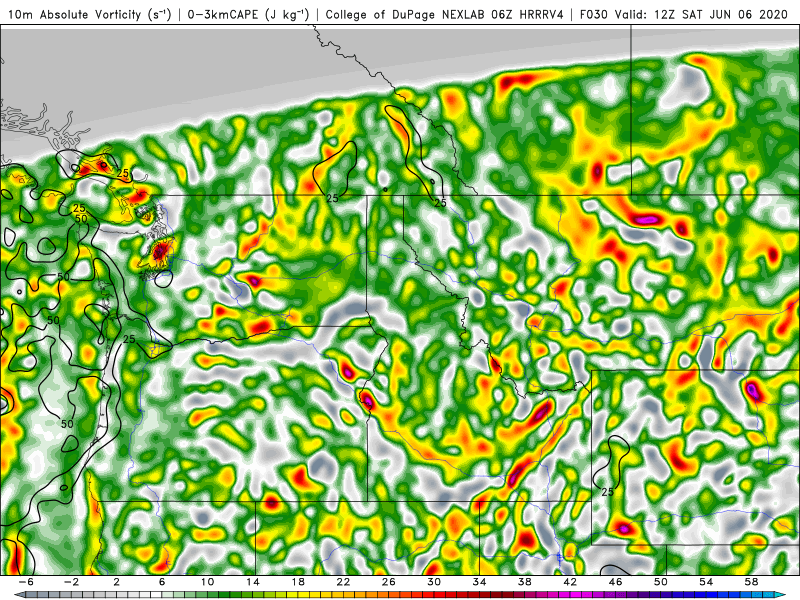Click the '30' colorbar tick label

pyautogui.click(x=434, y=582)
